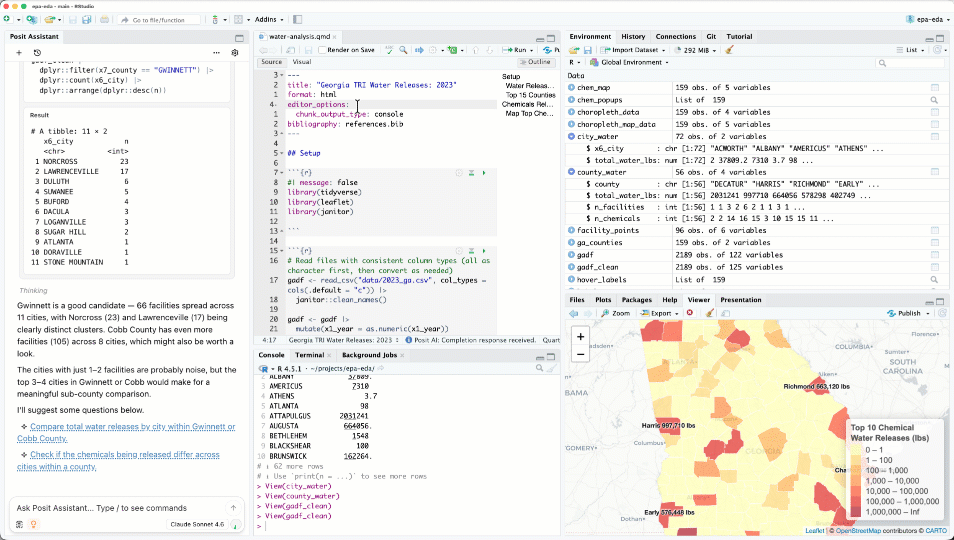Expand the gadf_clean object details

point(571,267)
